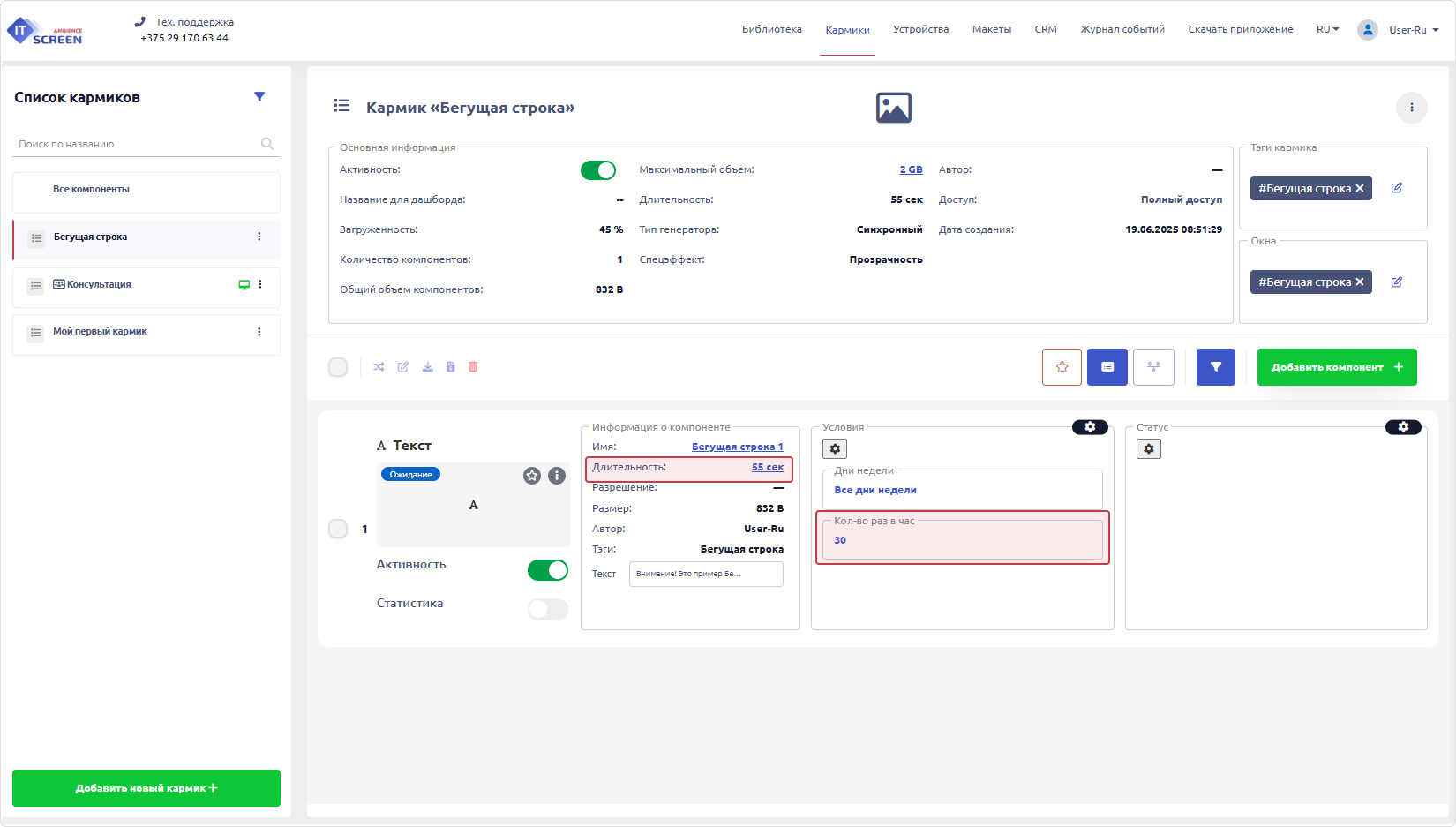The image size is (1456, 827).
Task: Click the shuffle components icon
Action: (379, 367)
